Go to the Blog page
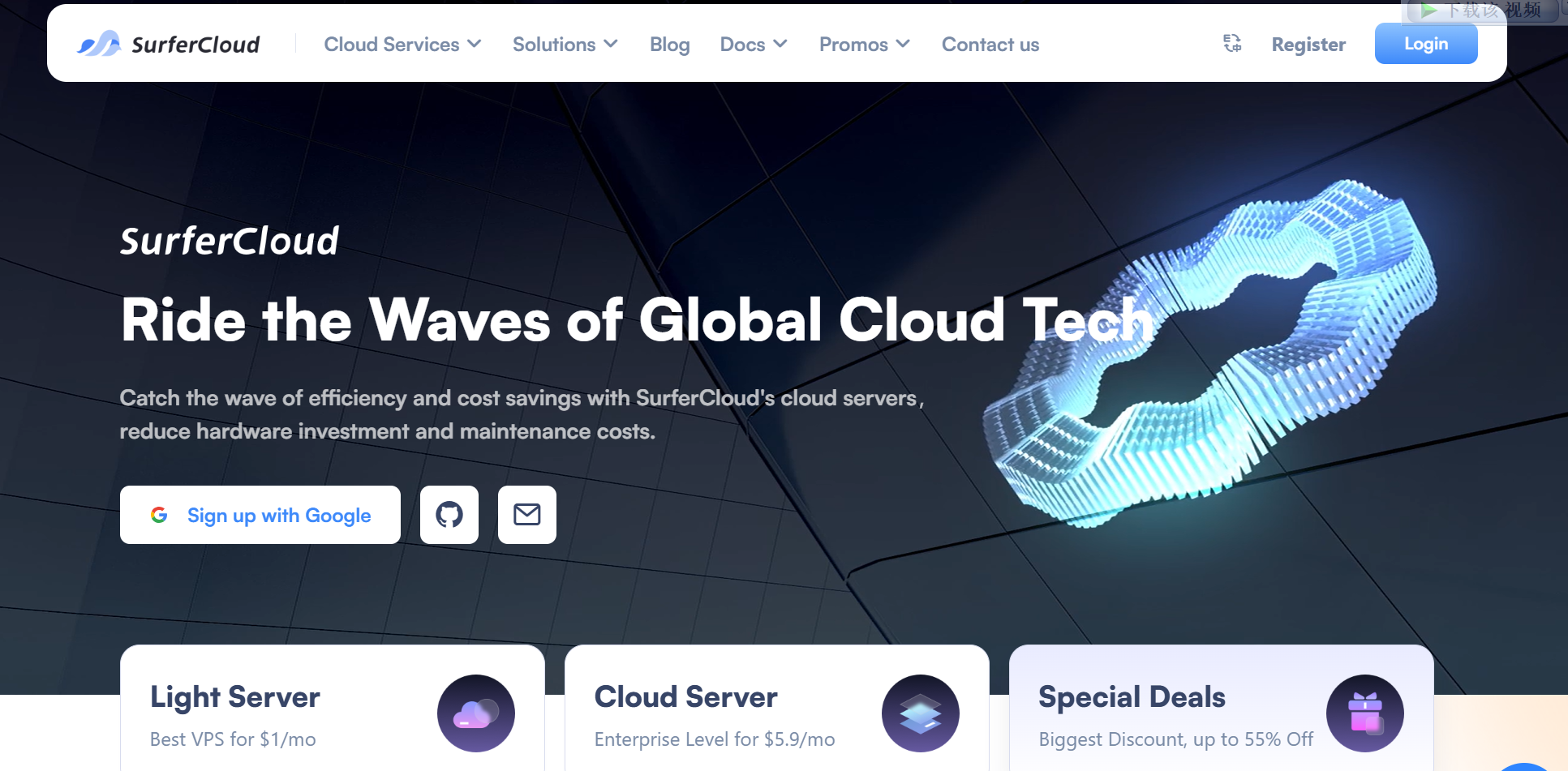Screen dimensions: 1568x771 (x=669, y=45)
